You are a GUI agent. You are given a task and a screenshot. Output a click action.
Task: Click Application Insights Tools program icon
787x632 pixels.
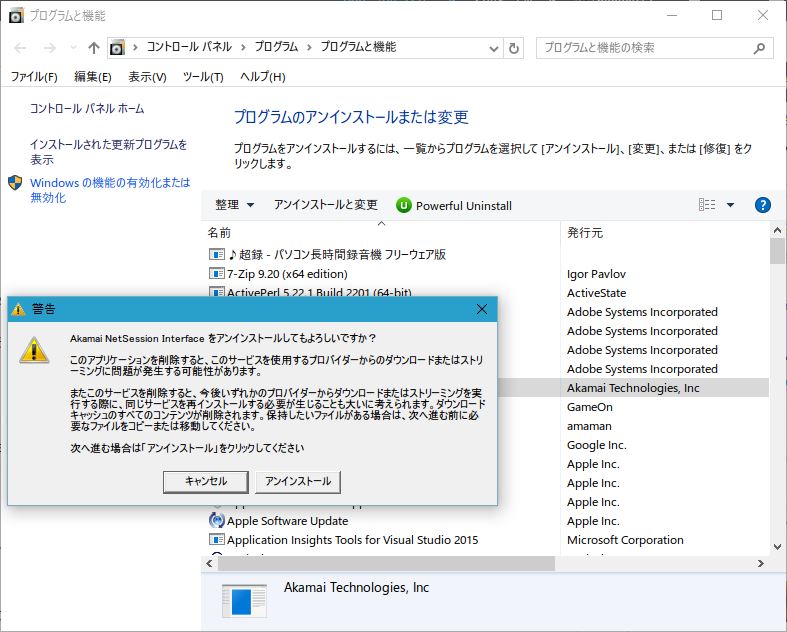[x=216, y=540]
